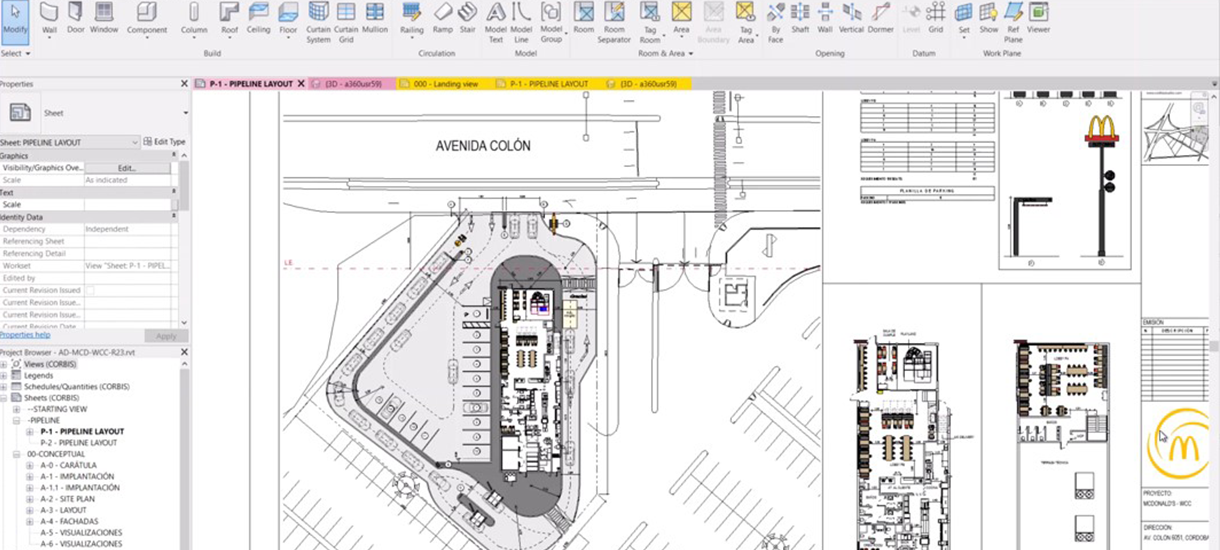Open the Ref Plane tool

(x=1014, y=17)
